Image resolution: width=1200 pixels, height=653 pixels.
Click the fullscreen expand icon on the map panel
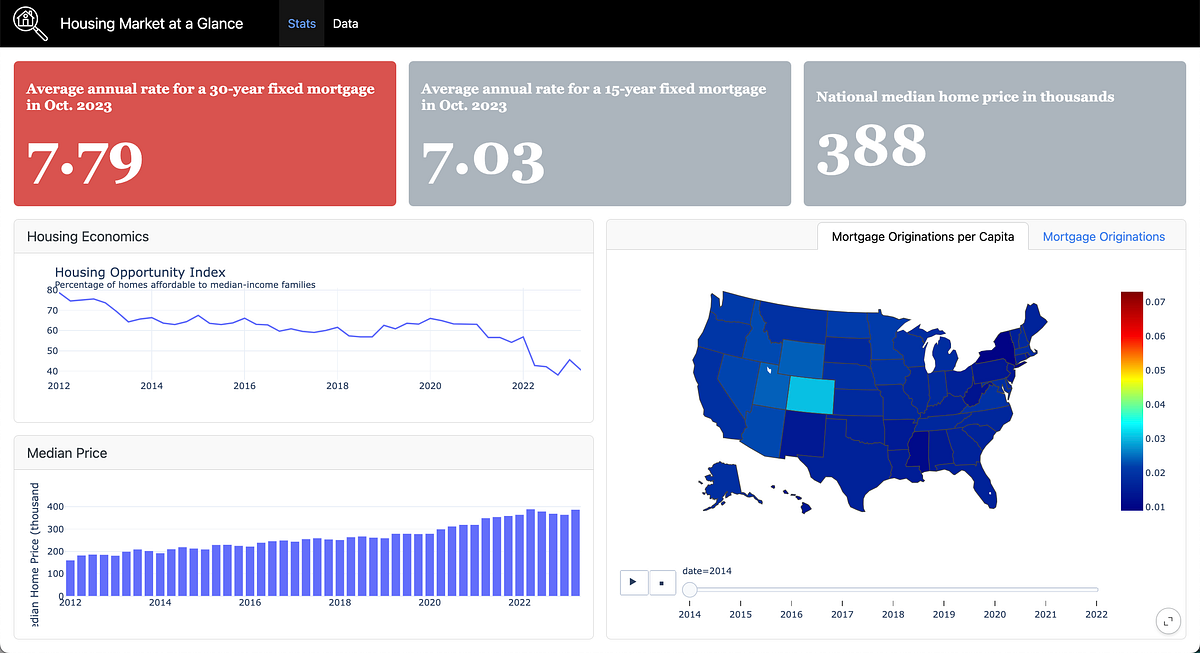point(1168,620)
